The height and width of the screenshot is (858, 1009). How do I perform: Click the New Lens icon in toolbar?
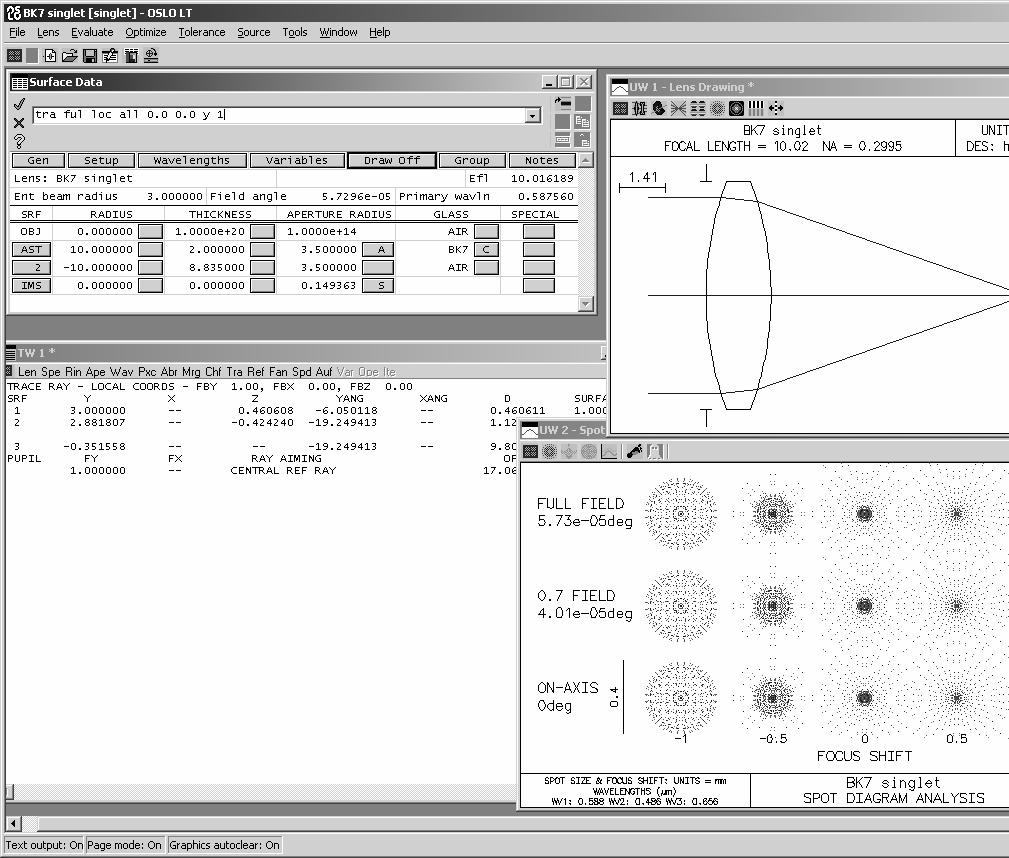coord(50,56)
